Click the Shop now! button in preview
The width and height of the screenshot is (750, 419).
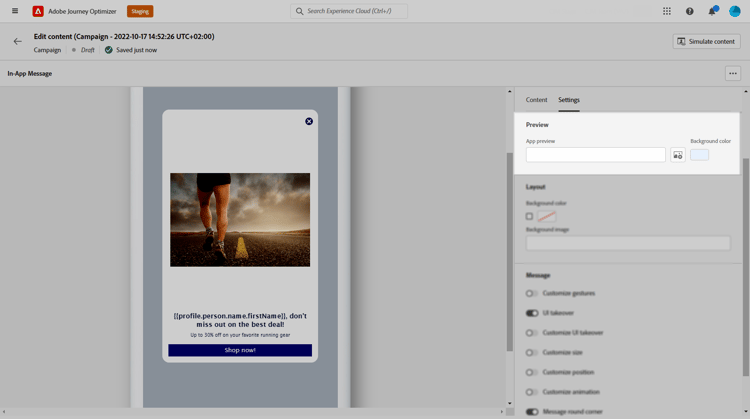[240, 350]
